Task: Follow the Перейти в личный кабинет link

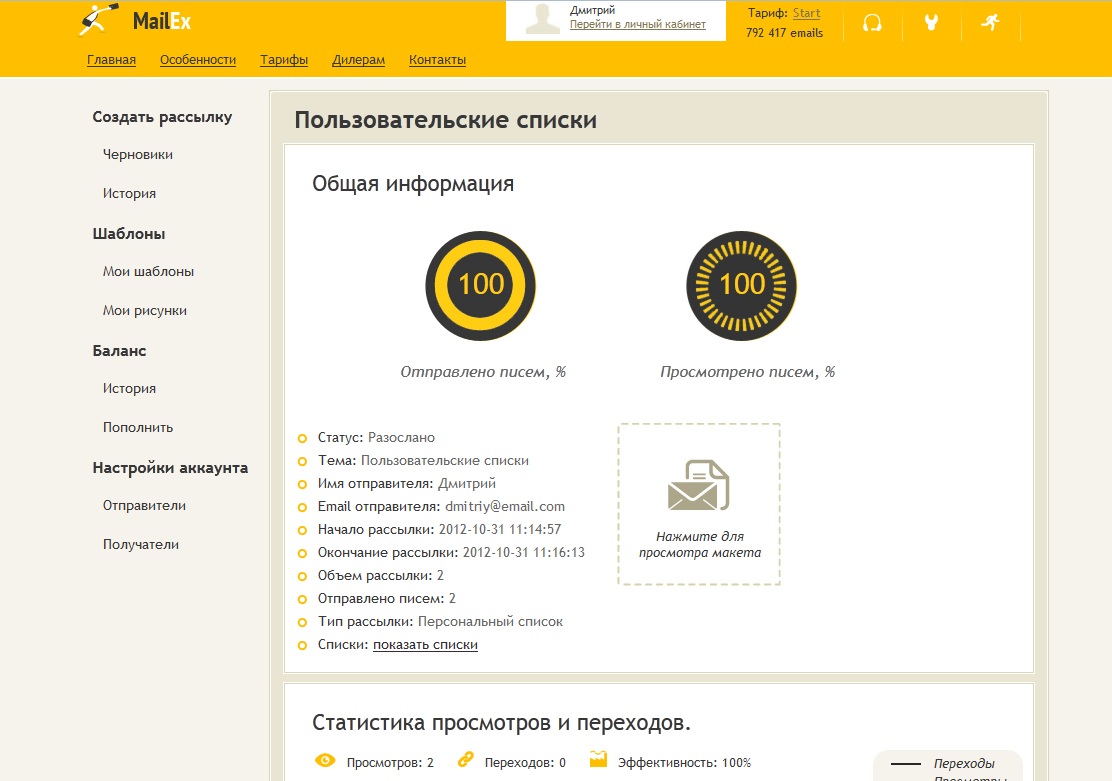Action: pyautogui.click(x=637, y=25)
